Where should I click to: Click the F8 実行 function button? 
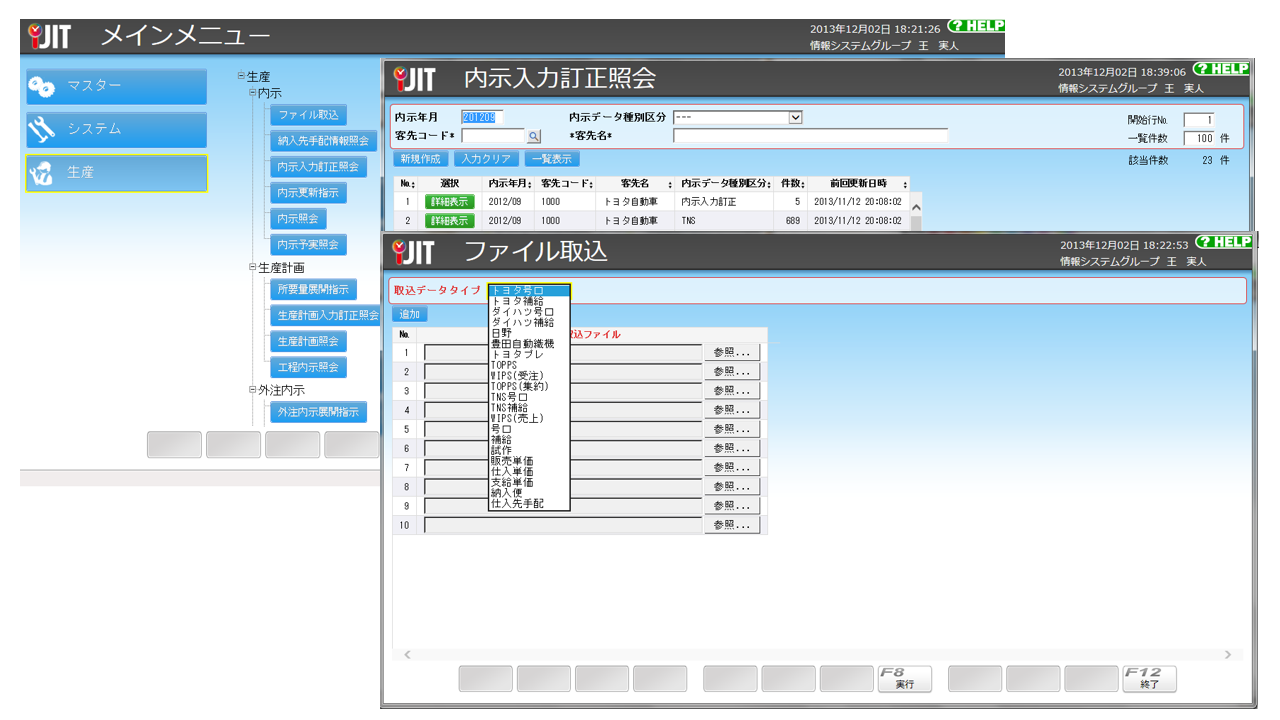pyautogui.click(x=905, y=679)
